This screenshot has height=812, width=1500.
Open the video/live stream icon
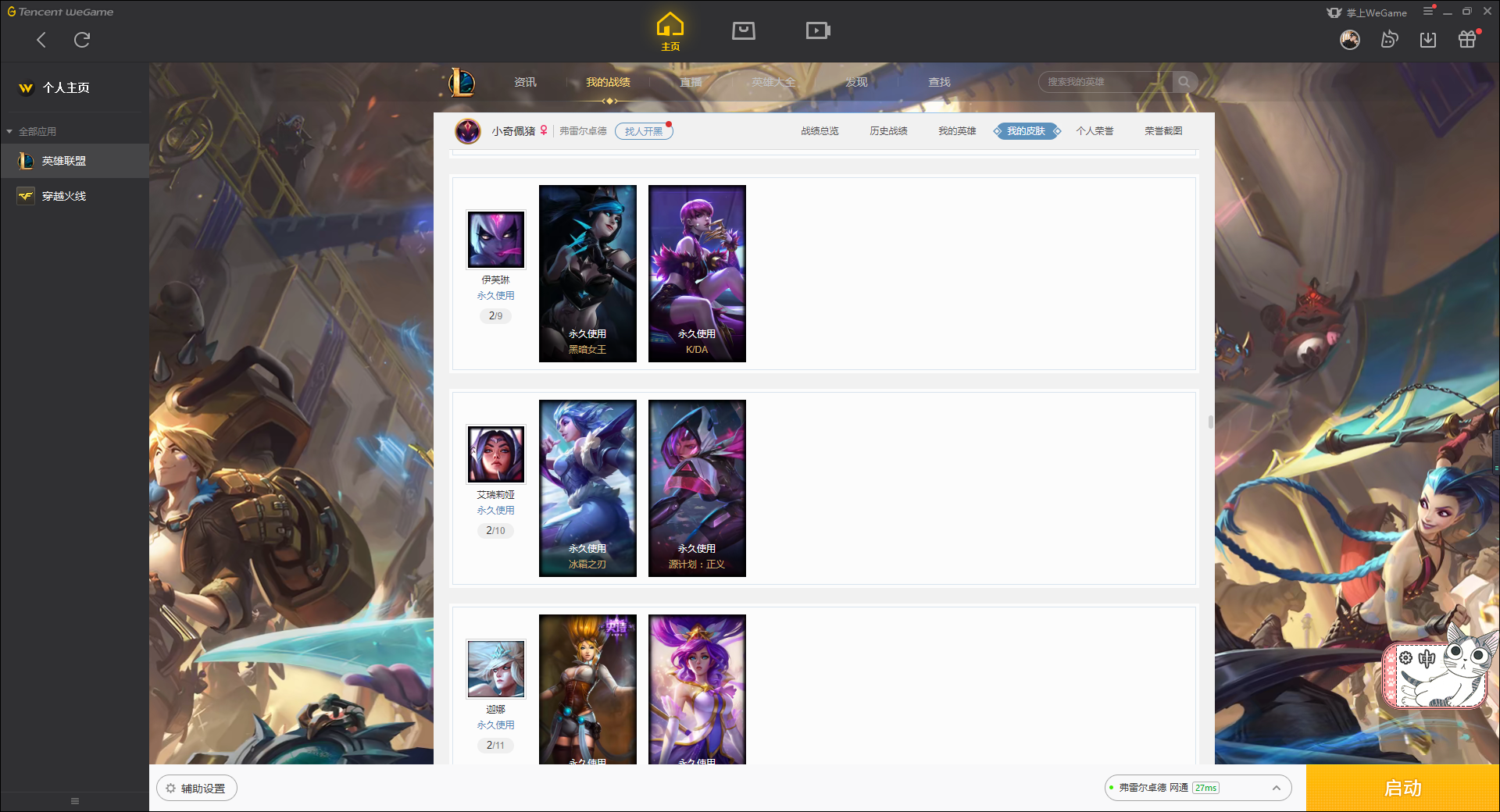pyautogui.click(x=818, y=30)
